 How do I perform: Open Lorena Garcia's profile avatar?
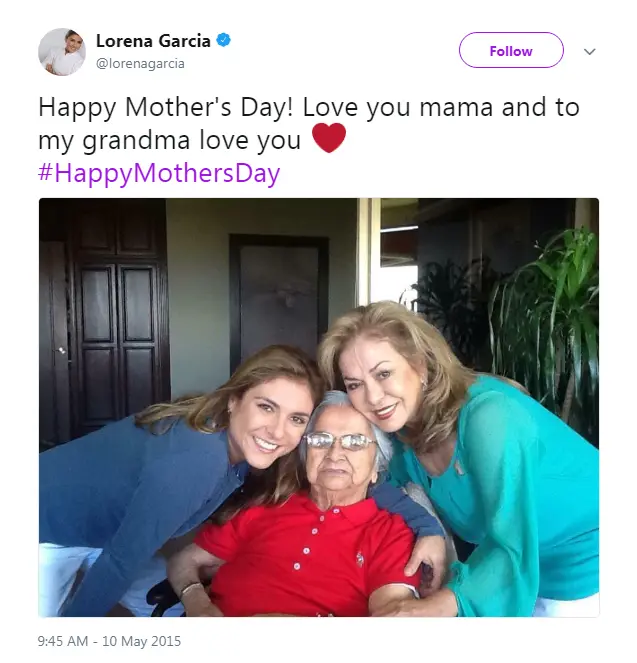tap(62, 52)
